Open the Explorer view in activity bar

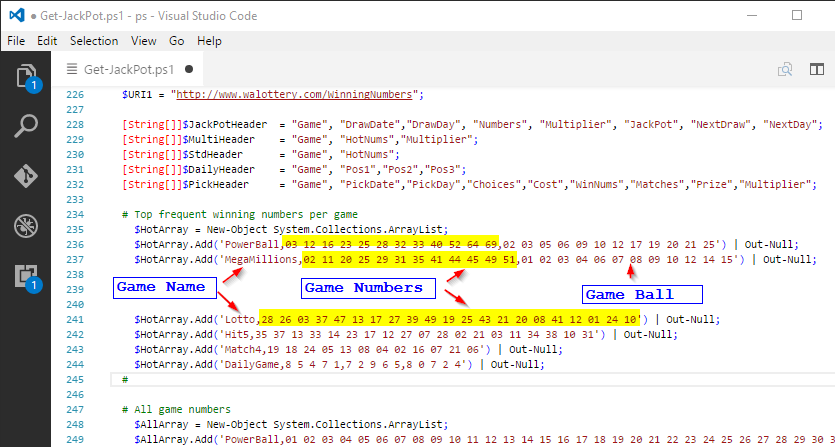(x=26, y=77)
